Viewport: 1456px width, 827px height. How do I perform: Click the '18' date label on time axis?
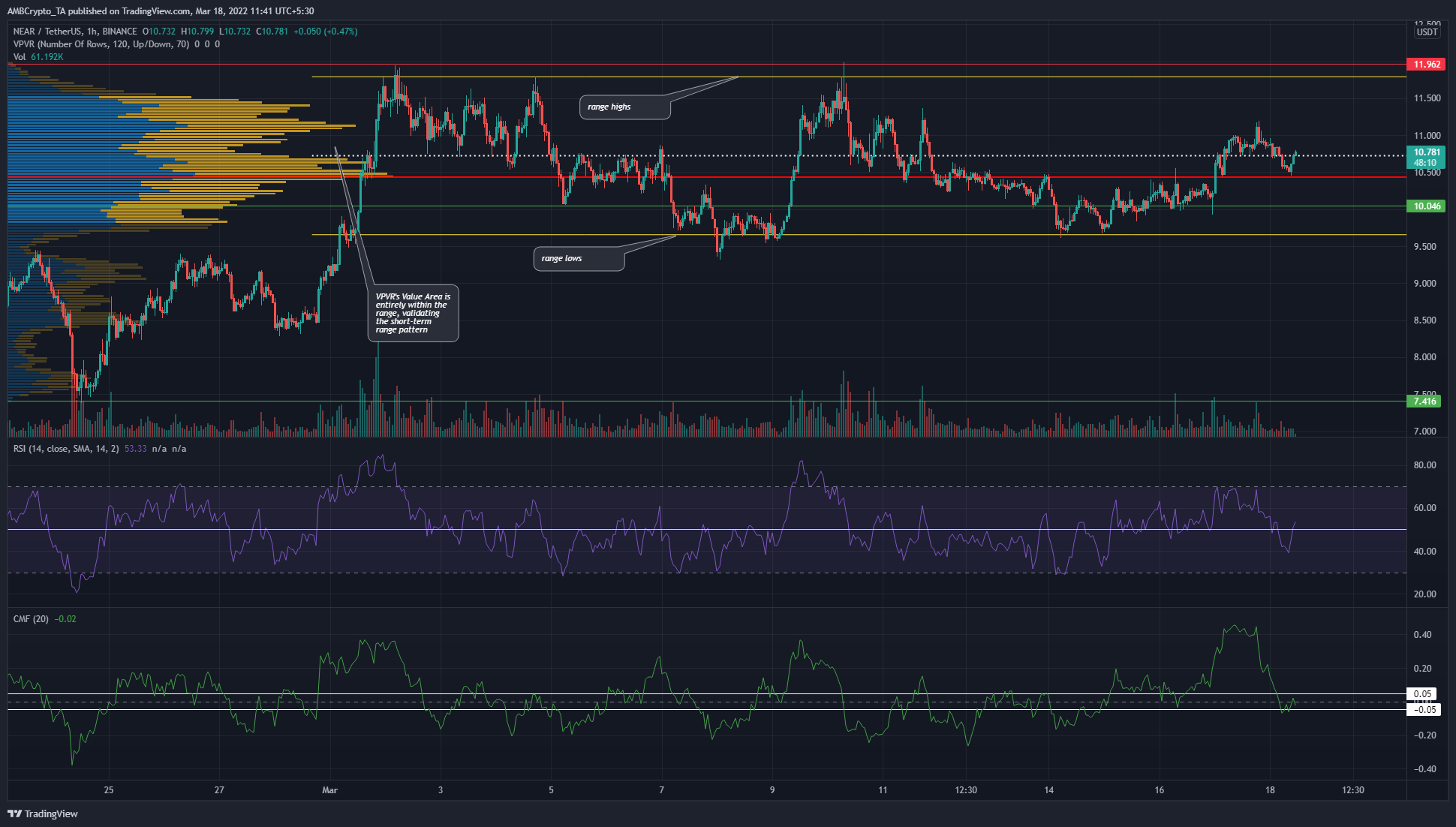click(1270, 790)
